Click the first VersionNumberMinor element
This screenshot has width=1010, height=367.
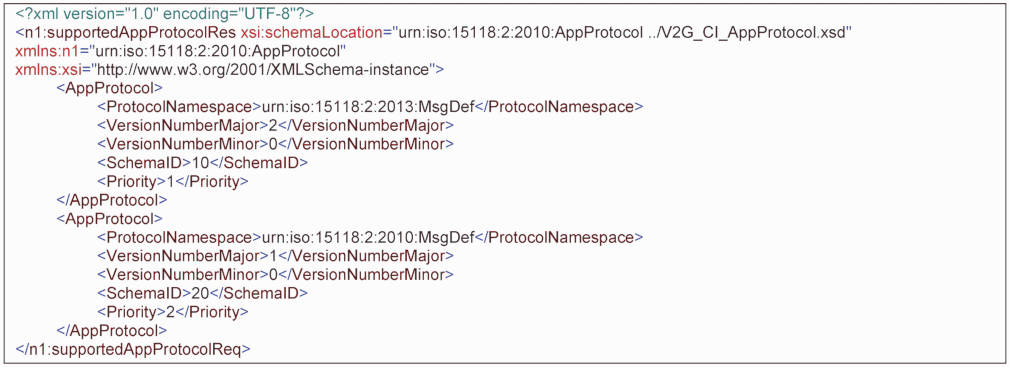point(275,144)
